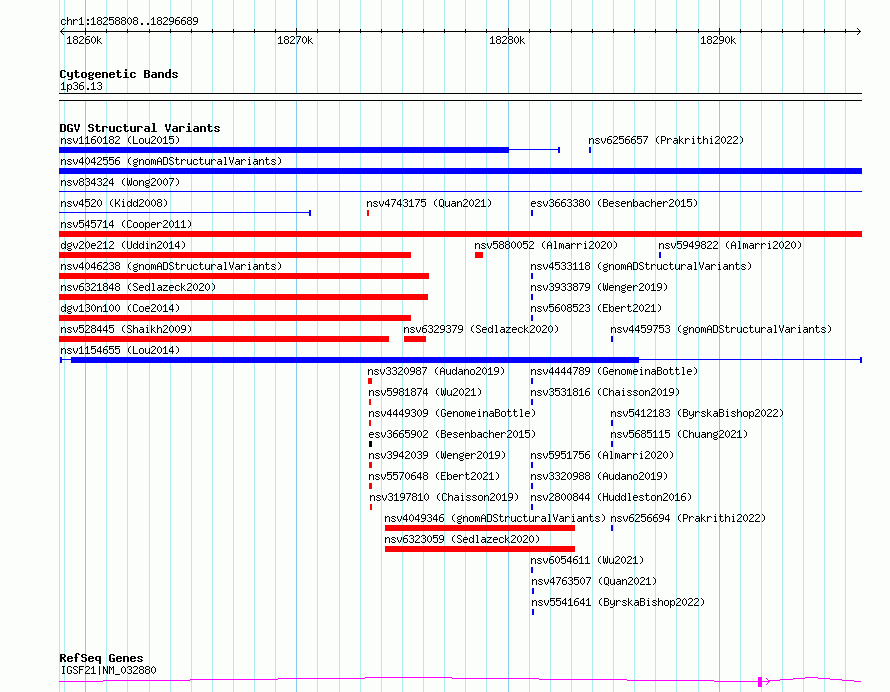Click nsv4444789 (GenomeinaBottle) label

(x=614, y=371)
